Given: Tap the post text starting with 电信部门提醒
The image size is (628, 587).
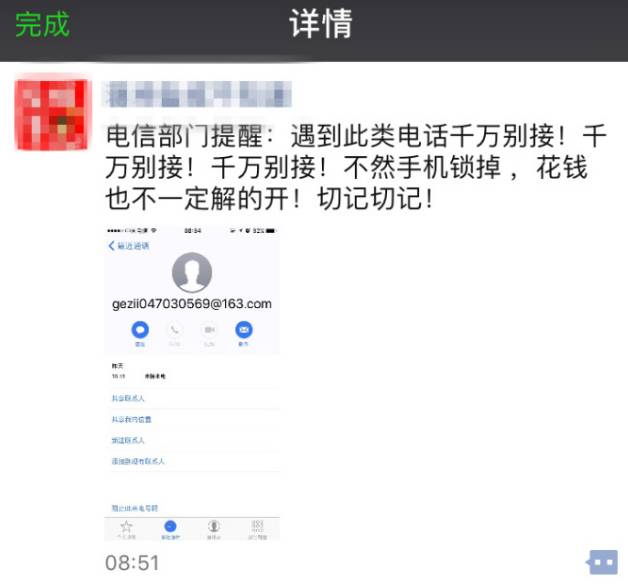Looking at the screenshot, I should coord(356,167).
